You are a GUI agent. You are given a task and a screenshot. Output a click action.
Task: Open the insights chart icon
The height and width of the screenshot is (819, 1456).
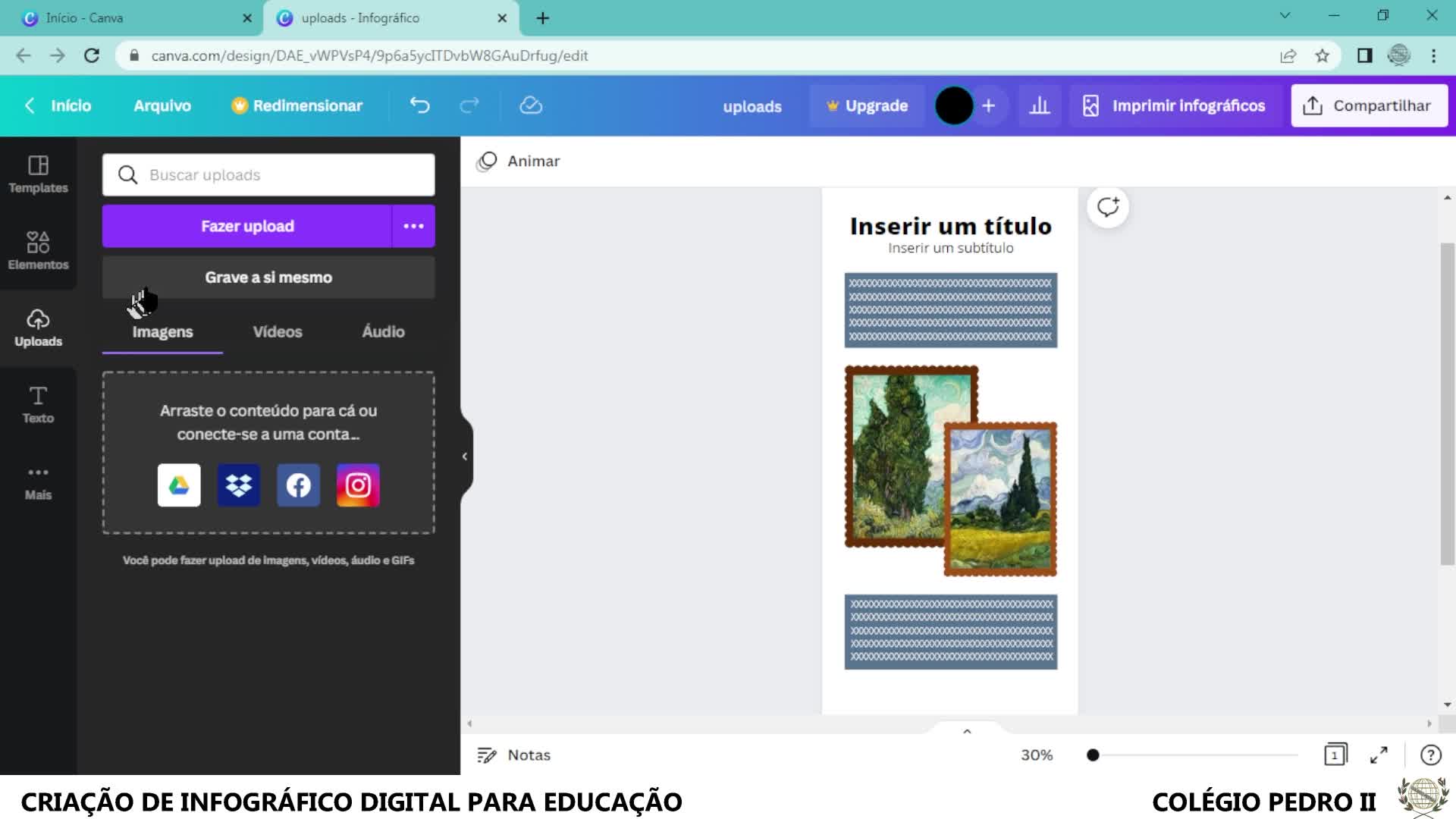point(1040,105)
